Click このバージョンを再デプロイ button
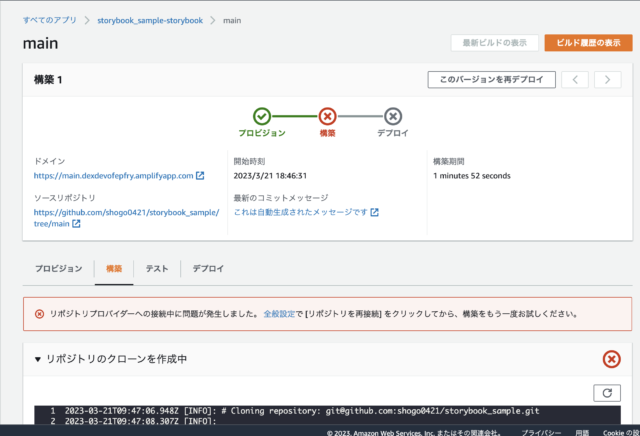The image size is (640, 436). pos(491,80)
